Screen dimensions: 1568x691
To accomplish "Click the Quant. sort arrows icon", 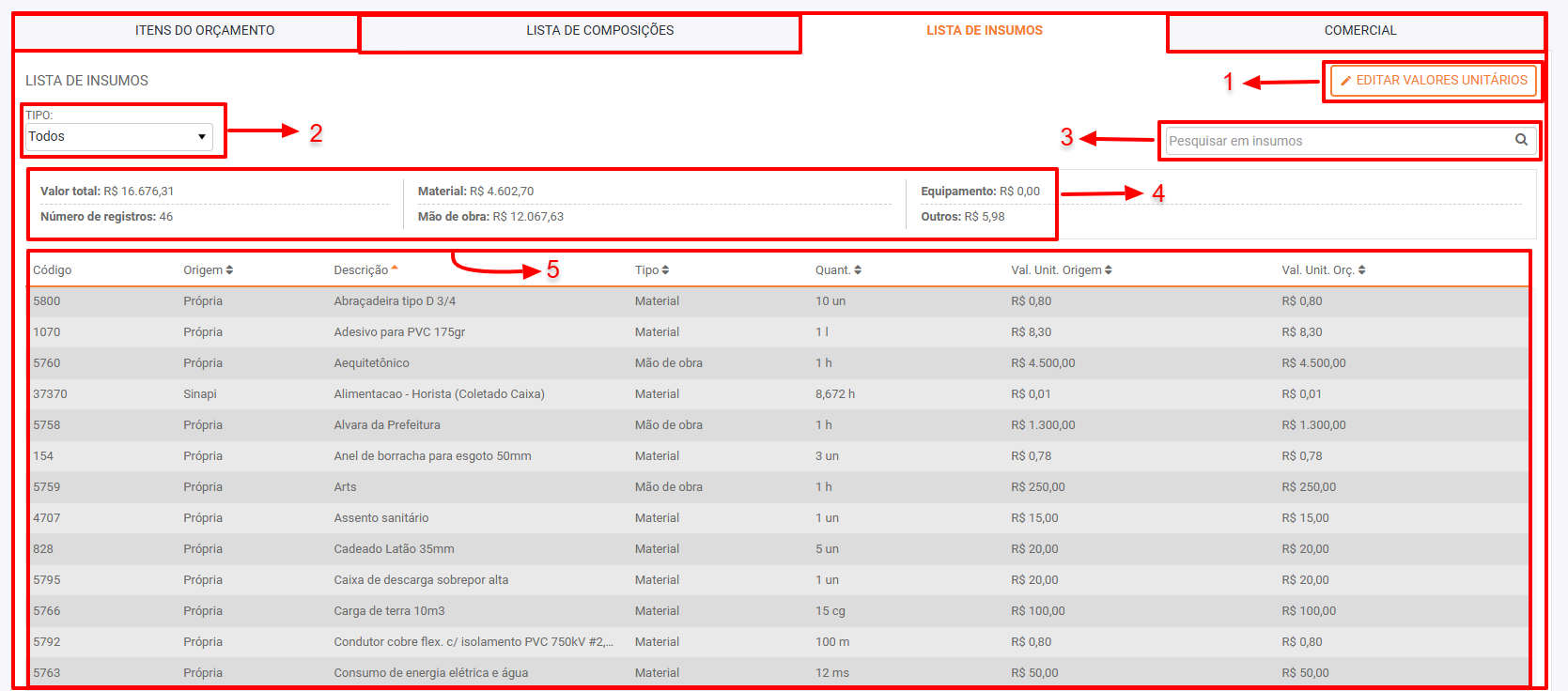I will [858, 270].
